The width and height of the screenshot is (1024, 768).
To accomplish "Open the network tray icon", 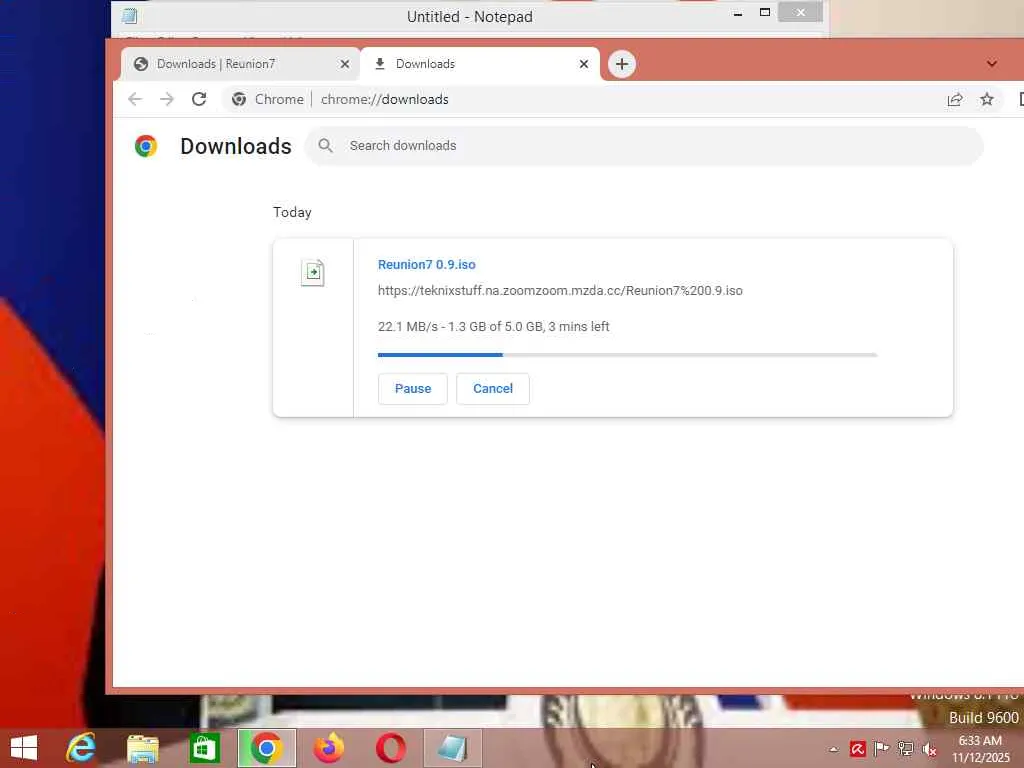I will tap(905, 748).
